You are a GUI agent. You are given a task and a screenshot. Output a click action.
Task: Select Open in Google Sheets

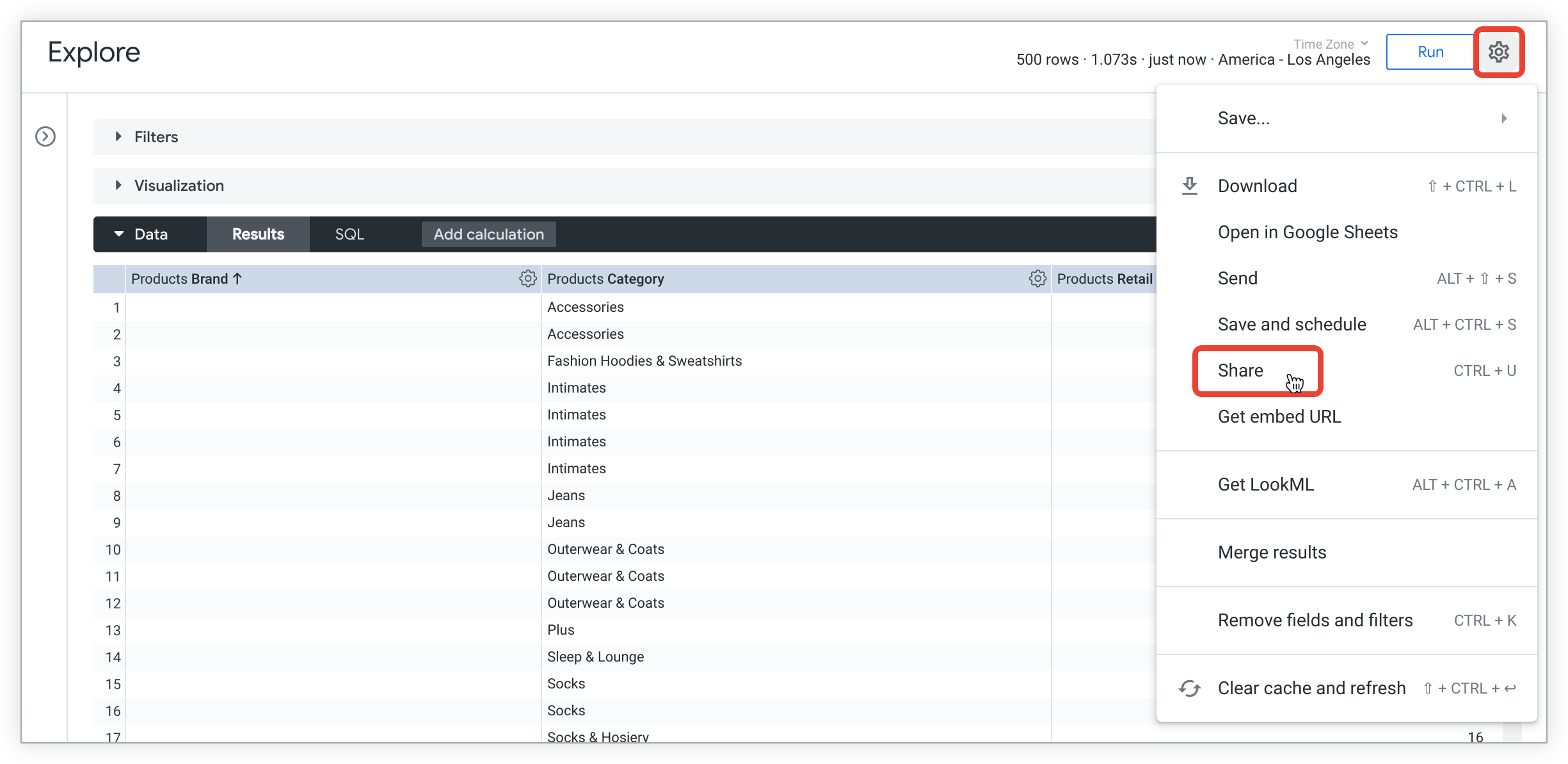click(x=1307, y=232)
